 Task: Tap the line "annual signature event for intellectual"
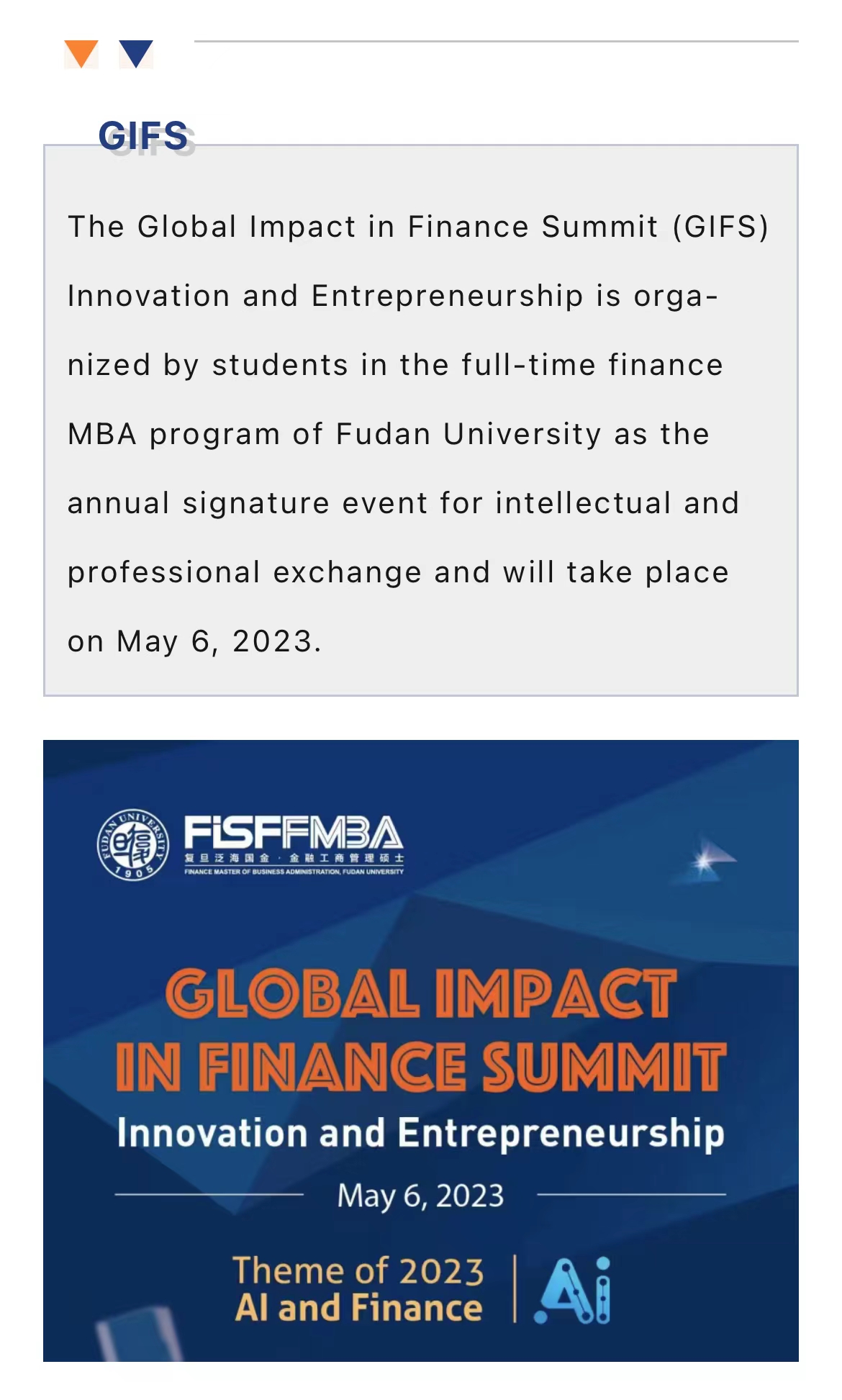[x=403, y=503]
